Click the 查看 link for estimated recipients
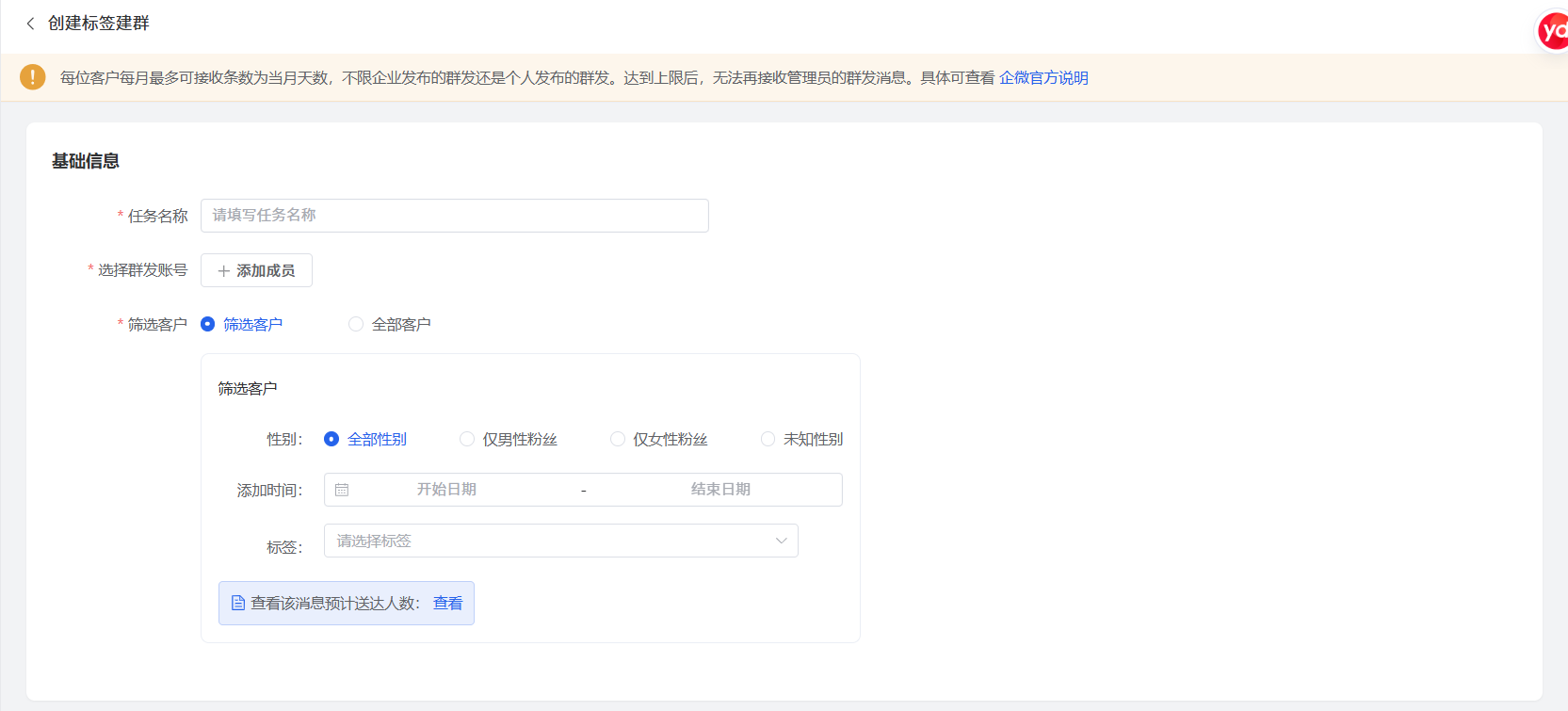 [x=447, y=603]
